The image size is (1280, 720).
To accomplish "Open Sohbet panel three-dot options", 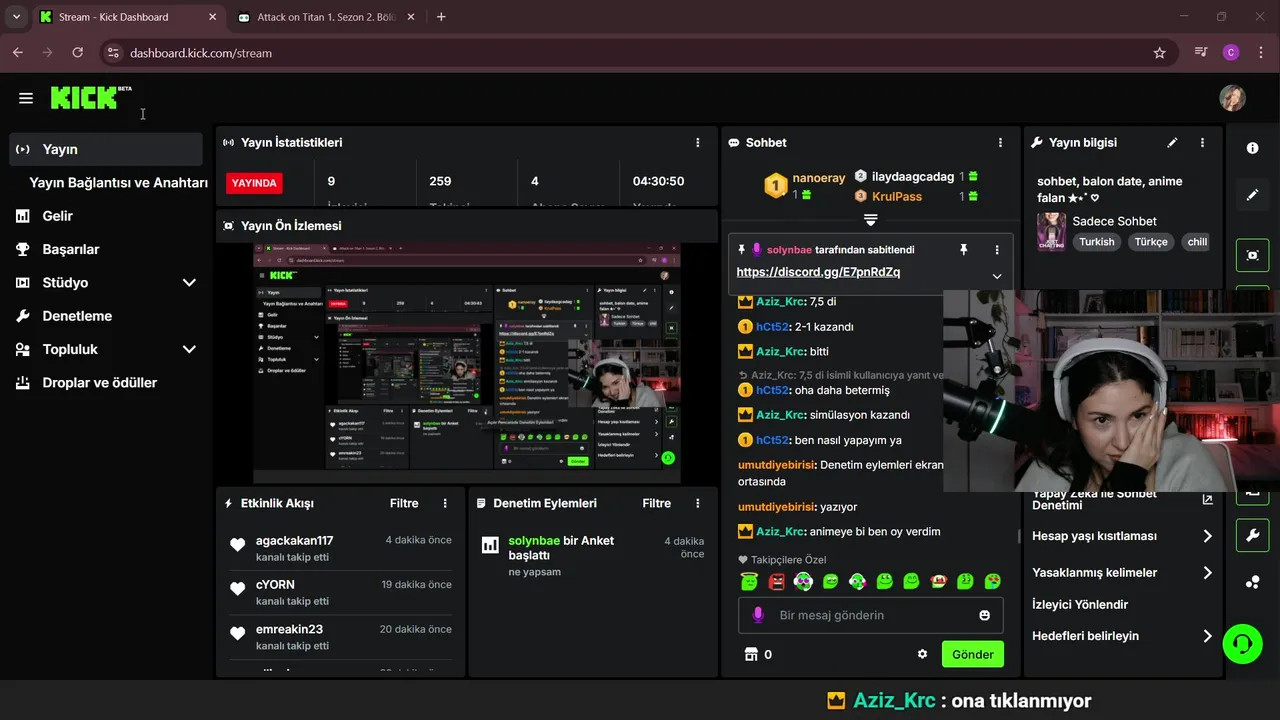I will pos(1000,143).
